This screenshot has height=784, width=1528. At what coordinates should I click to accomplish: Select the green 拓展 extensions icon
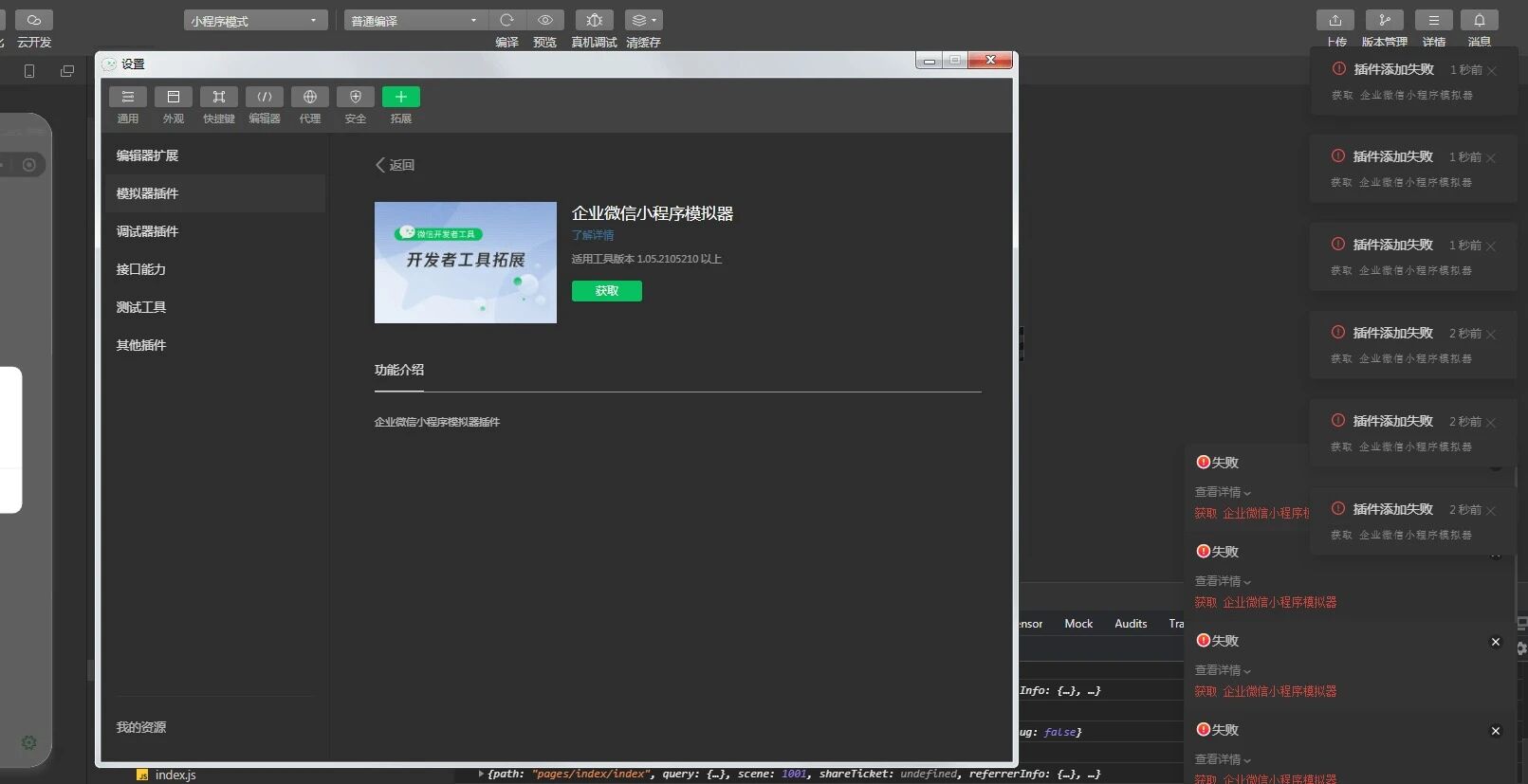coord(401,97)
